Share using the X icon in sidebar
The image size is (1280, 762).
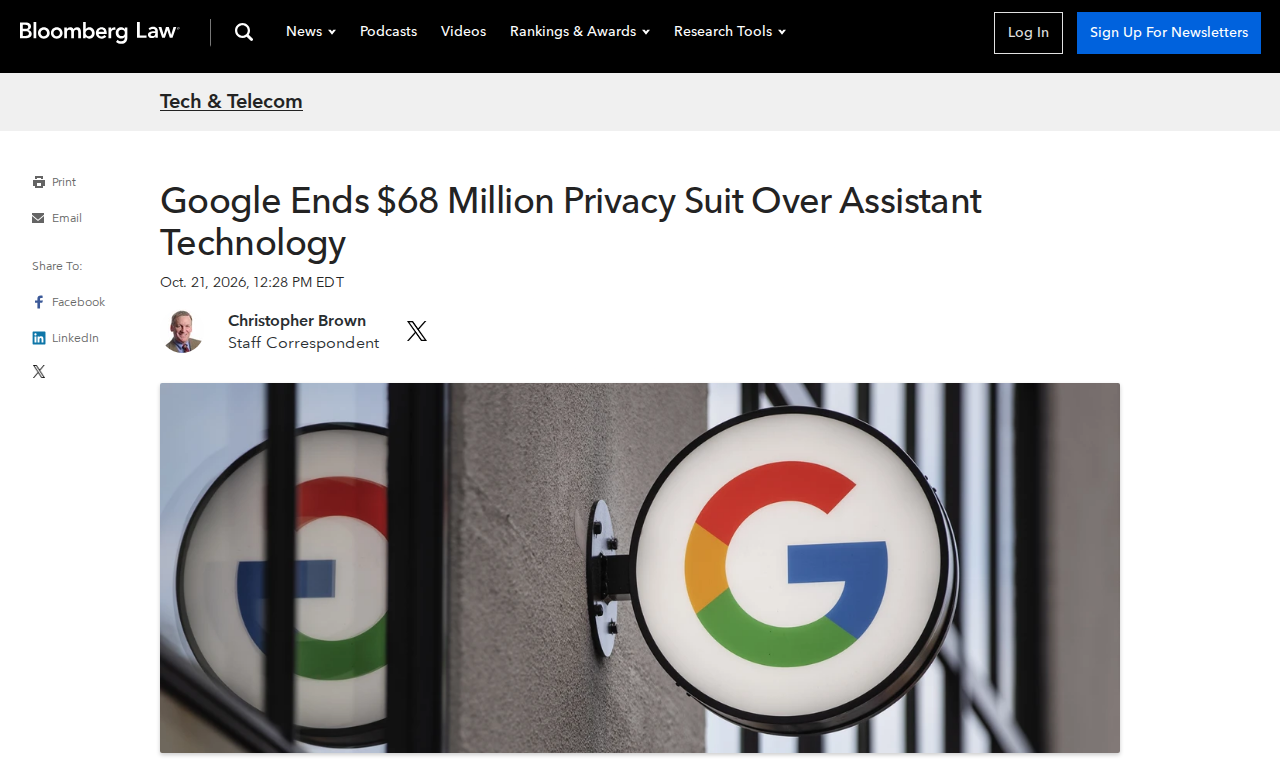coord(39,372)
